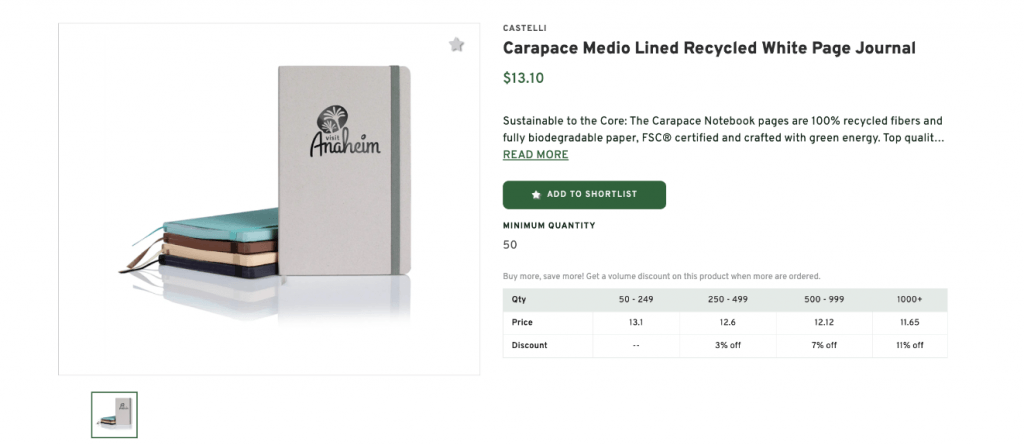Click the 7% off discount cell
This screenshot has height=445, width=1024.
(x=824, y=346)
